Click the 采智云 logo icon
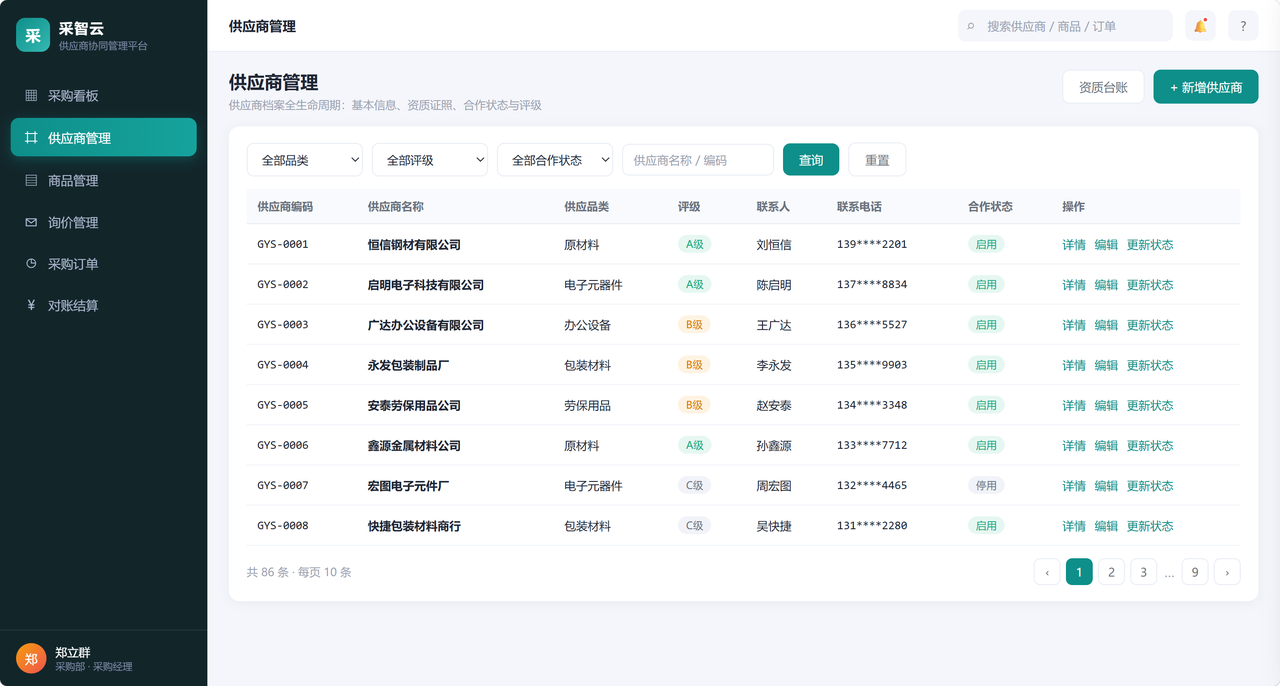Viewport: 1280px width, 686px height. click(33, 35)
